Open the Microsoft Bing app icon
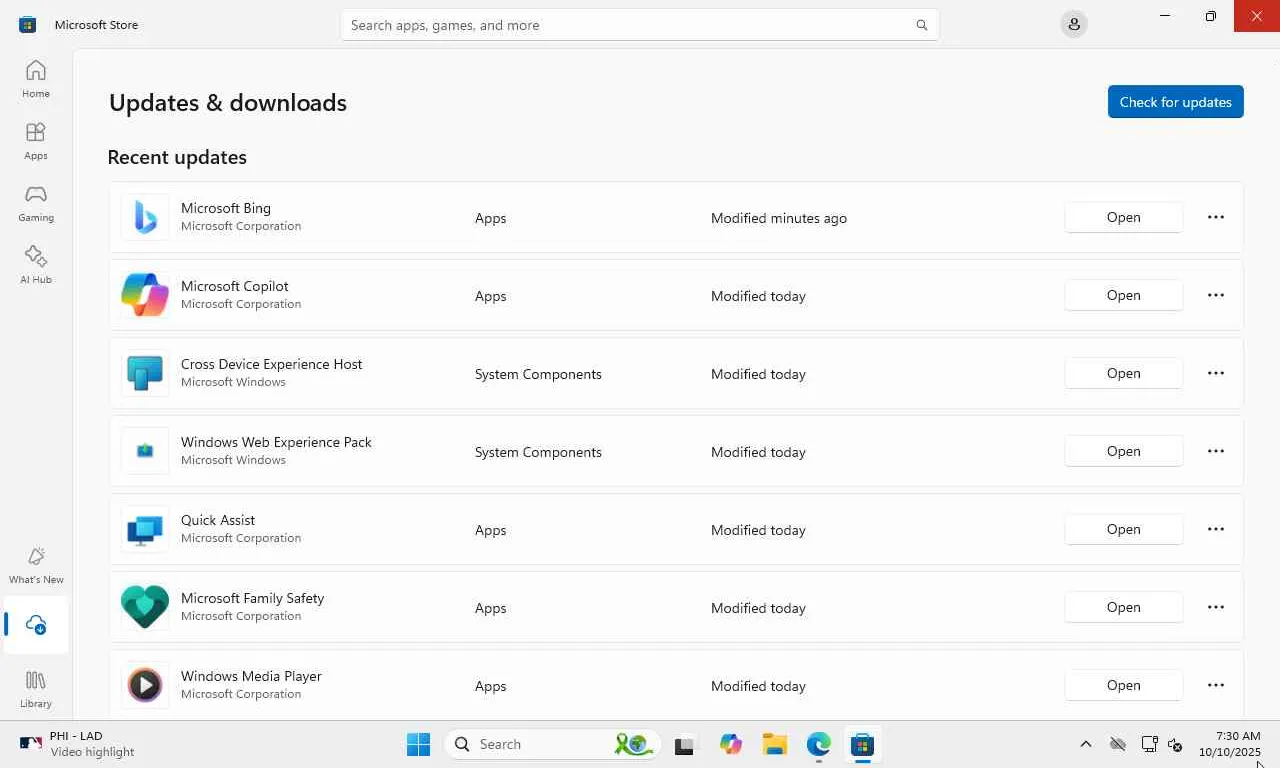1280x768 pixels. pos(145,217)
